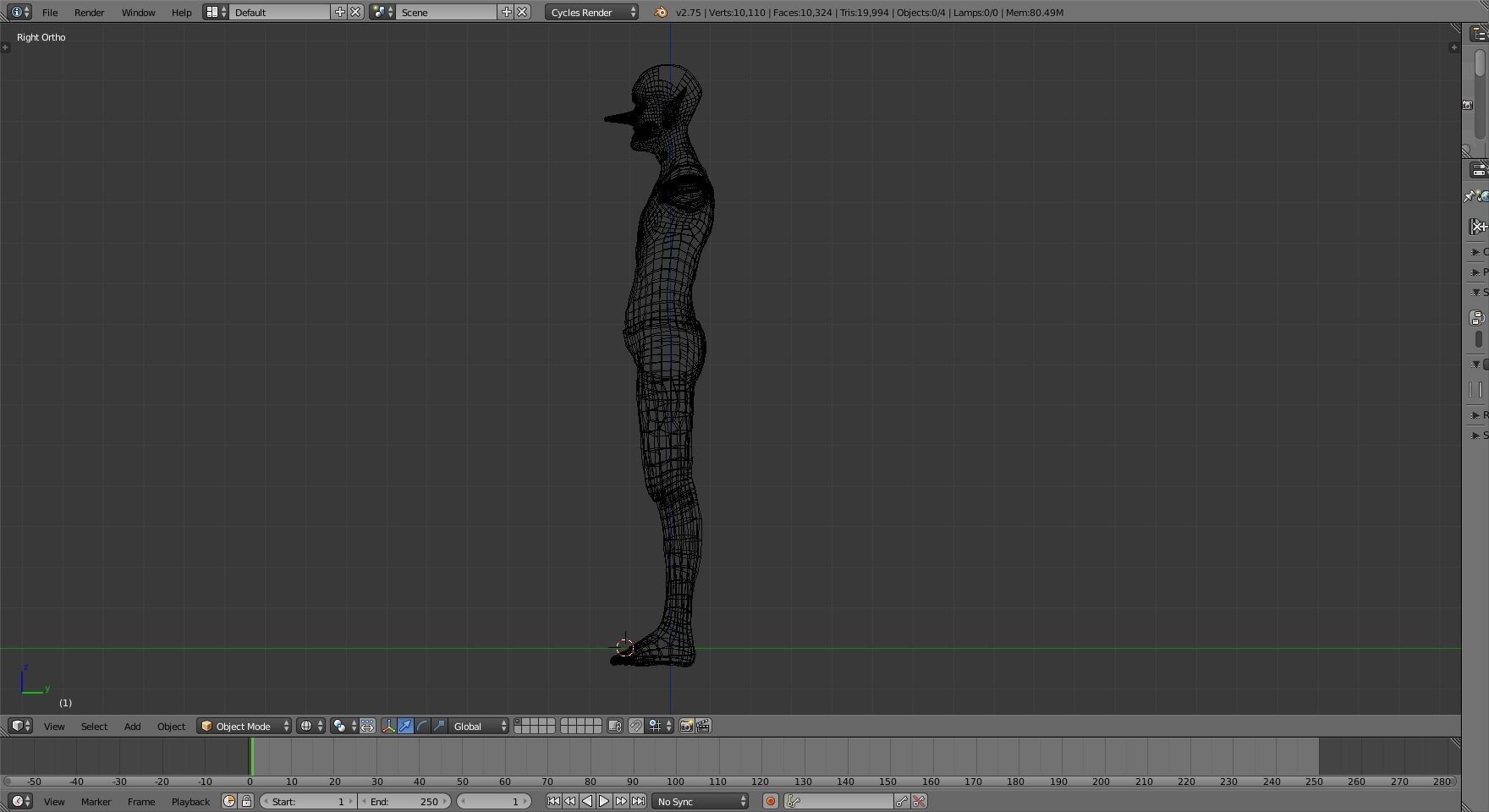Toggle snap during transform magnet icon

(x=635, y=726)
